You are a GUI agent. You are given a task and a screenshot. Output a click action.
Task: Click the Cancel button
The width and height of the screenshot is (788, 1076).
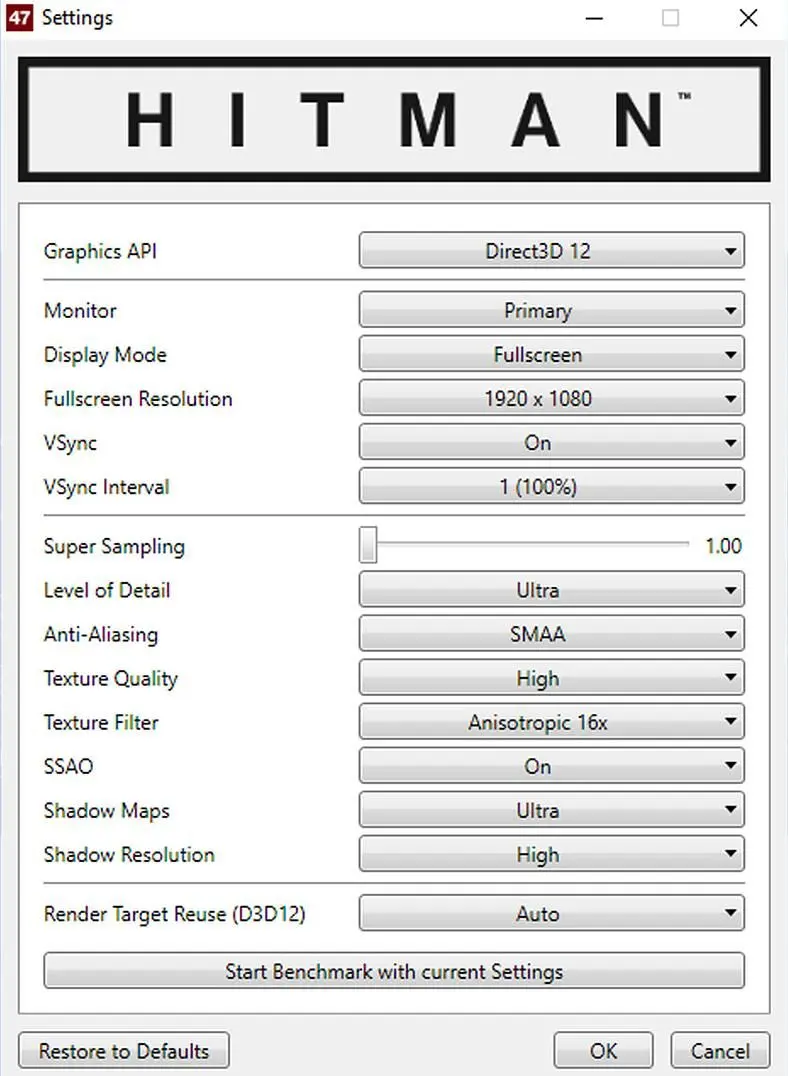tap(720, 1051)
